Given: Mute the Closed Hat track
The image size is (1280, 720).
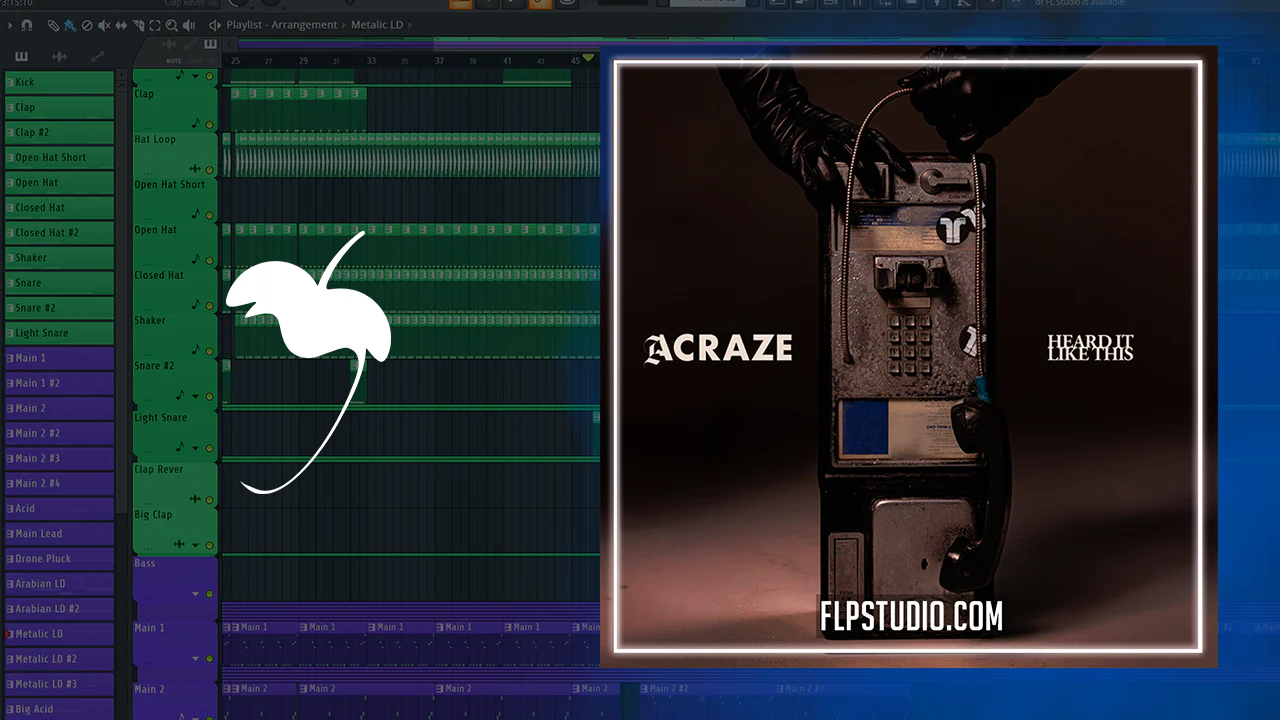Looking at the screenshot, I should [210, 304].
